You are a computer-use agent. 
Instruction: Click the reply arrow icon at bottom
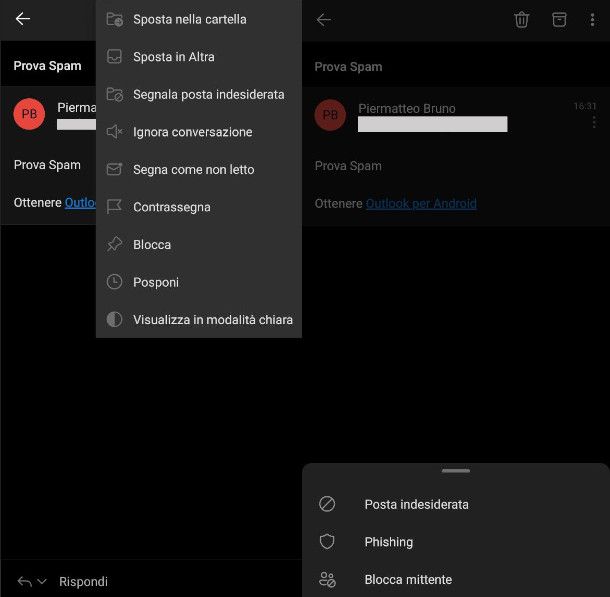point(24,581)
